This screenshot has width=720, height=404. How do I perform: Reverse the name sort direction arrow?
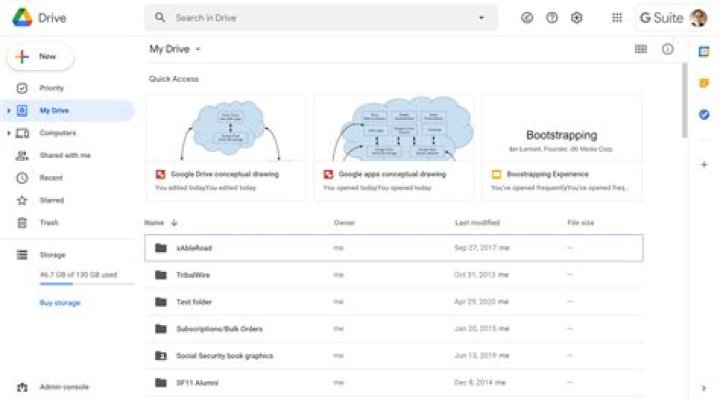click(174, 223)
